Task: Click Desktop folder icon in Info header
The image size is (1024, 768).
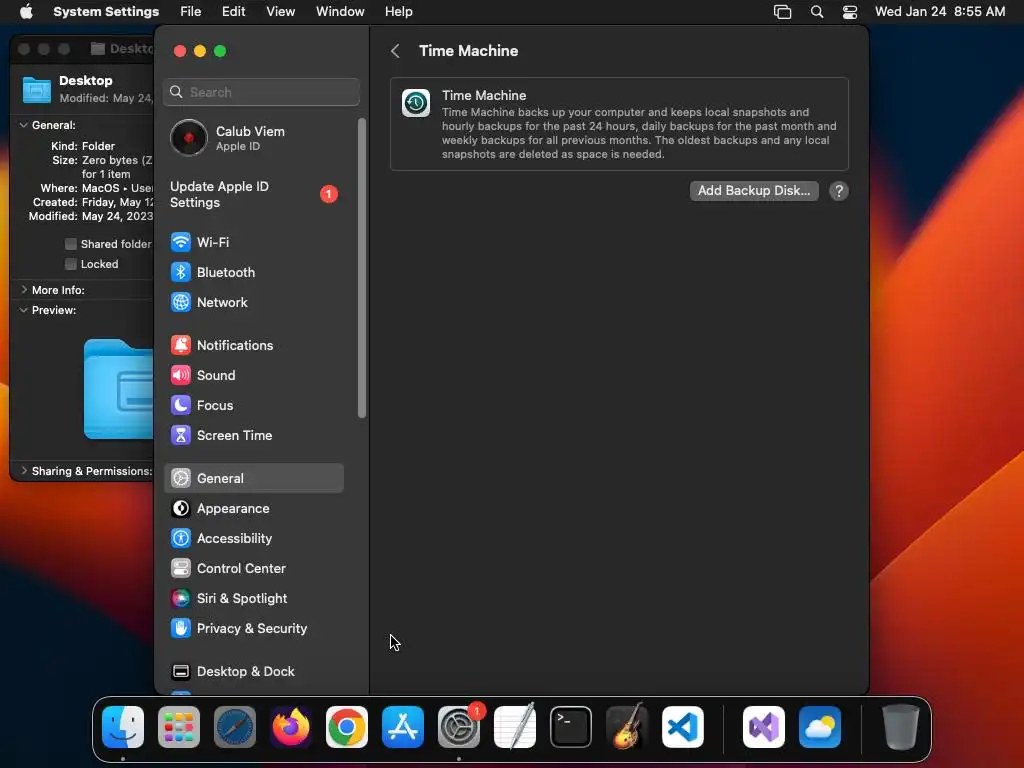Action: click(x=37, y=89)
